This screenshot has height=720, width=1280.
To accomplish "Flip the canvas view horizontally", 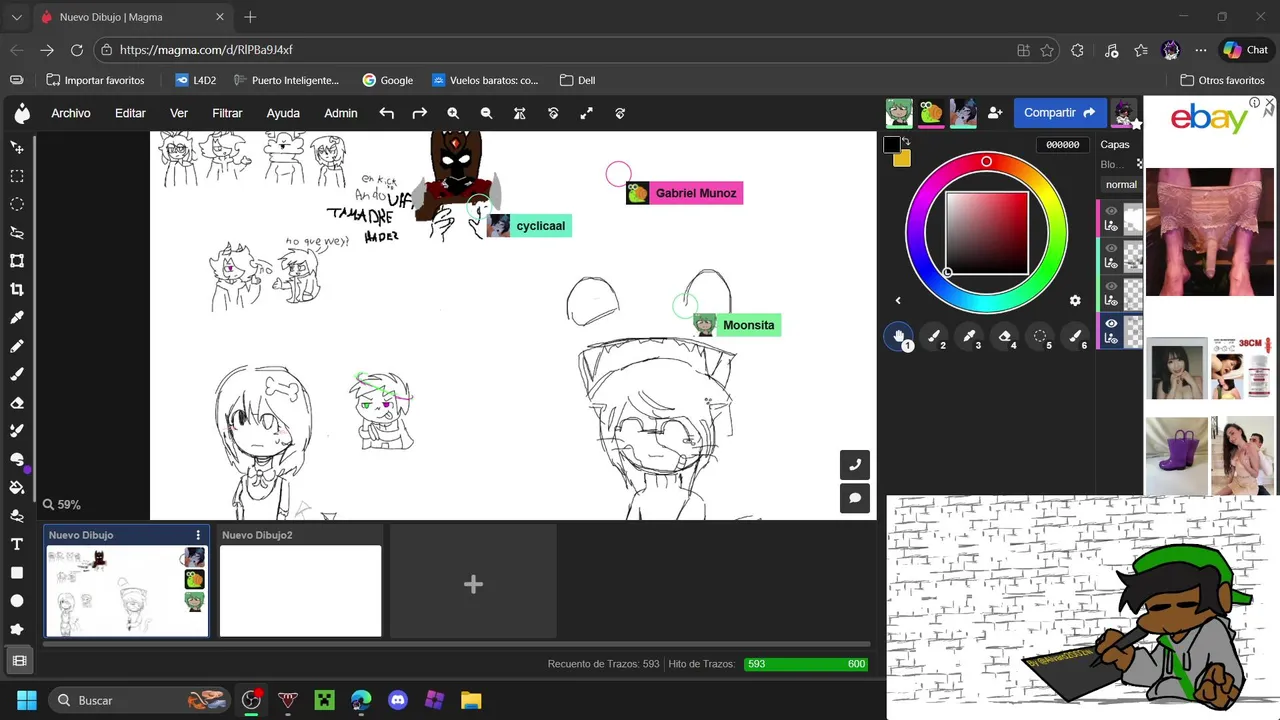I will point(520,113).
